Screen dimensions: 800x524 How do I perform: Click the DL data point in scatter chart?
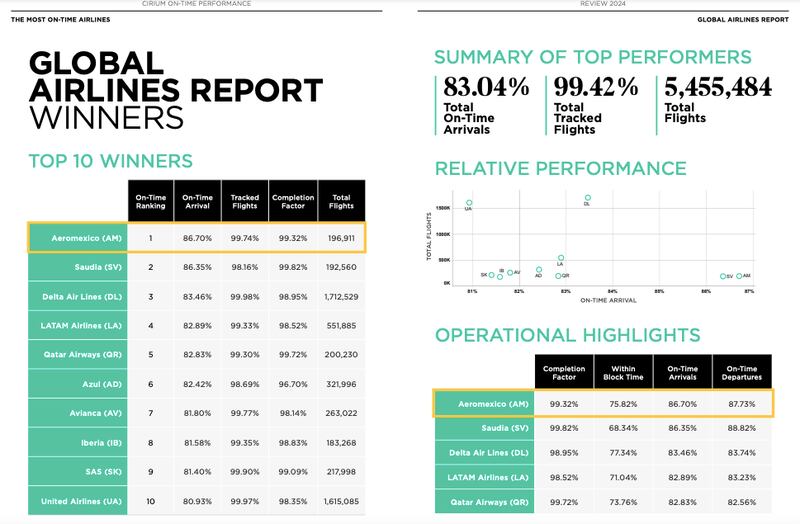click(587, 198)
